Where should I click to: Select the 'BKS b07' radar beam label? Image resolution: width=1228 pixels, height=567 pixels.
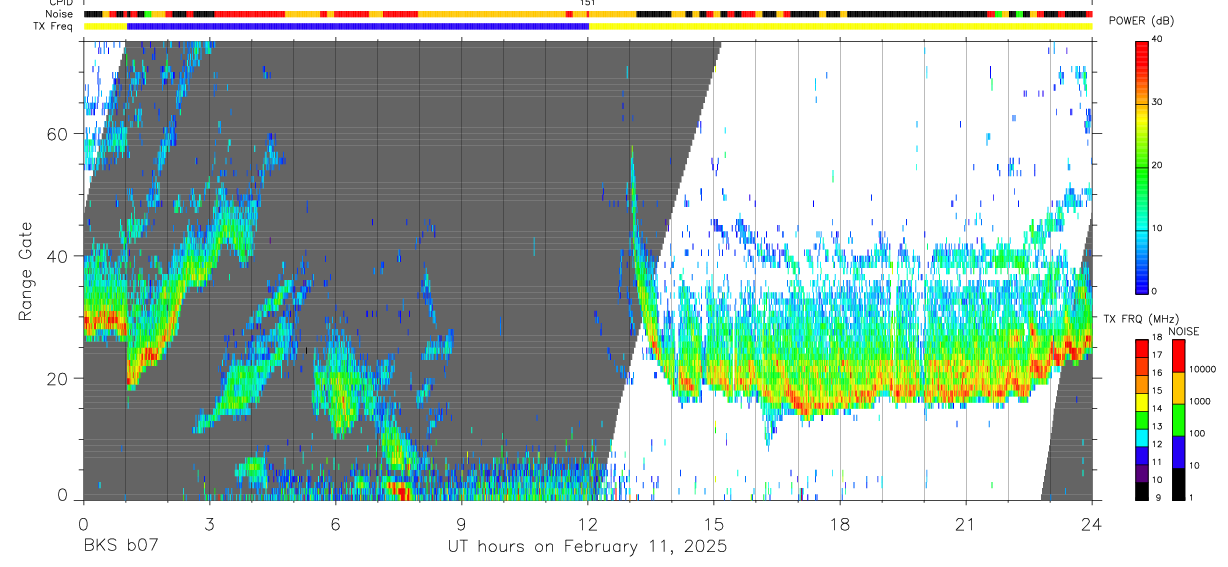coord(120,547)
